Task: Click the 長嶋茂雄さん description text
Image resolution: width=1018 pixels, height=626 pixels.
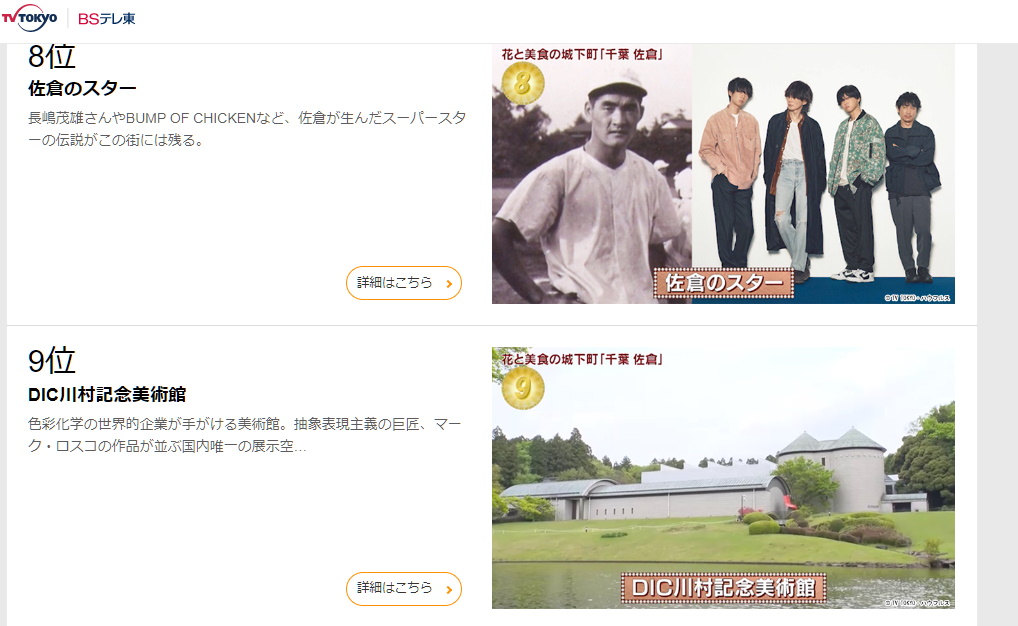Action: click(247, 129)
